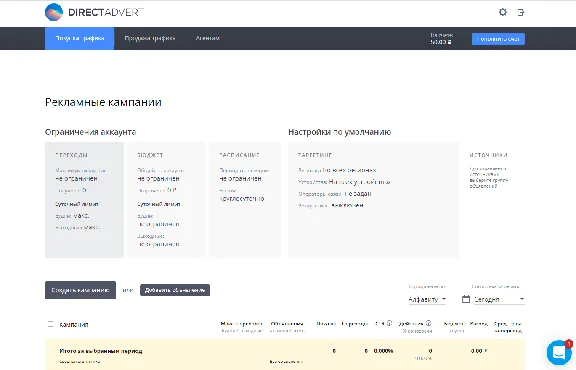Click the 0.000% CTR total value
Viewport: 576px width, 370px height.
pyautogui.click(x=383, y=351)
